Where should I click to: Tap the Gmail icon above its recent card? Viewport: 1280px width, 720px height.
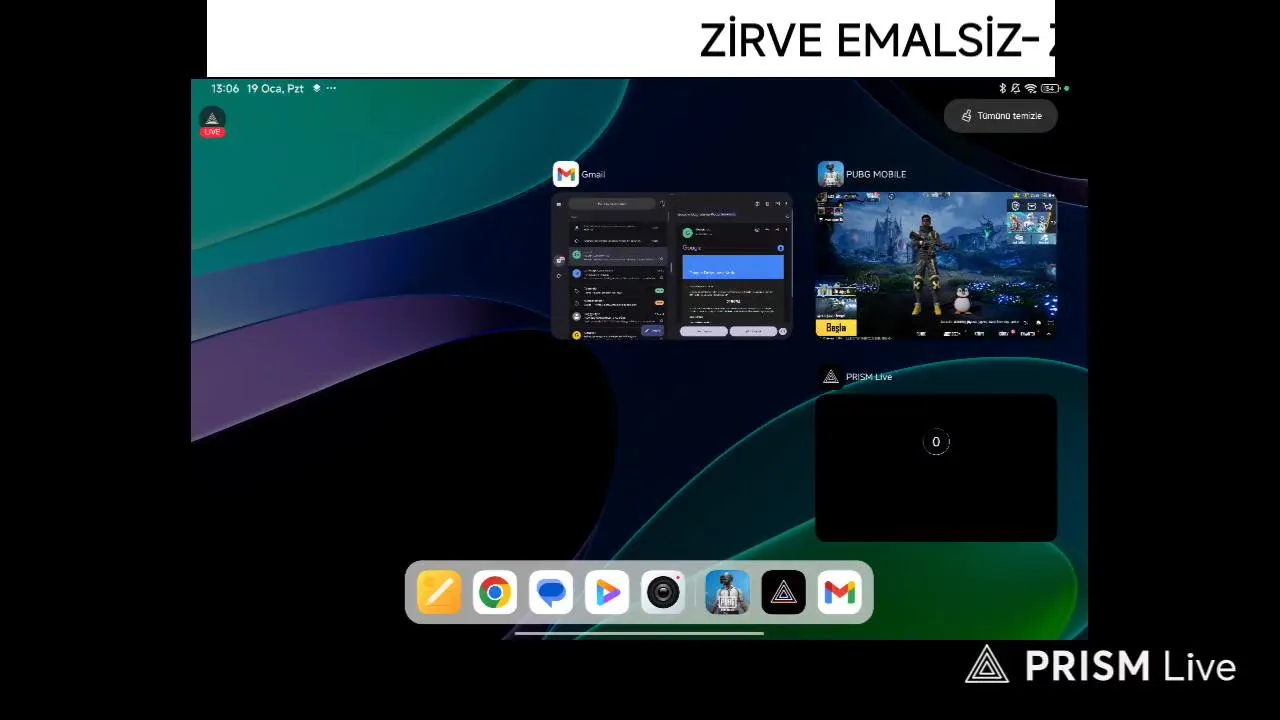[566, 174]
